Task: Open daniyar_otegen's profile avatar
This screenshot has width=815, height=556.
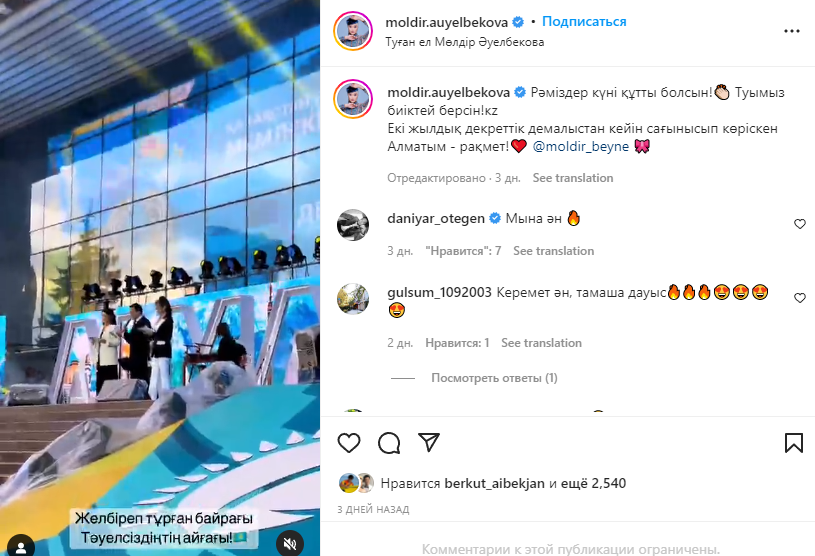Action: pyautogui.click(x=353, y=224)
